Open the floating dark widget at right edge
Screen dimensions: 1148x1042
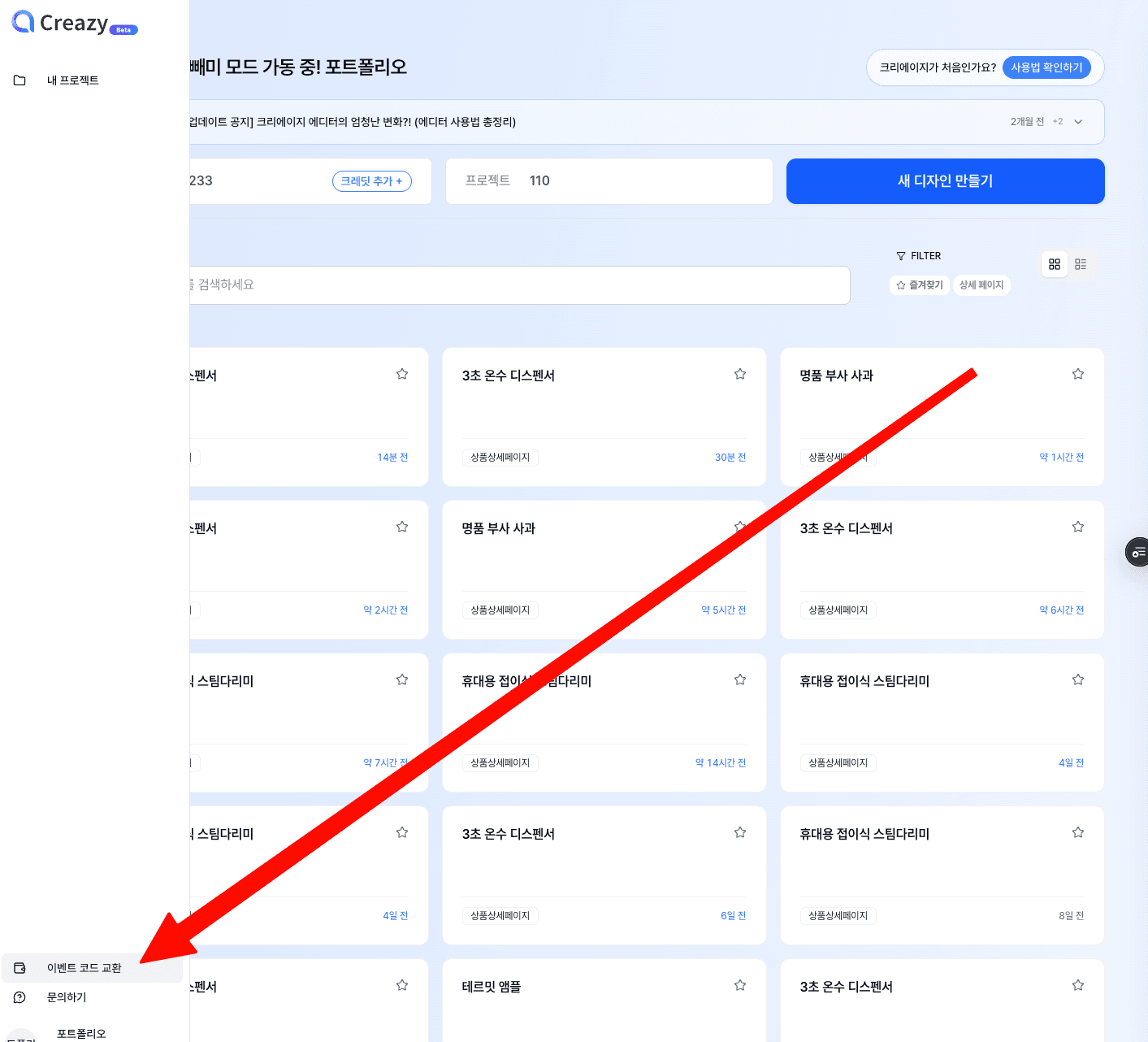[1137, 553]
